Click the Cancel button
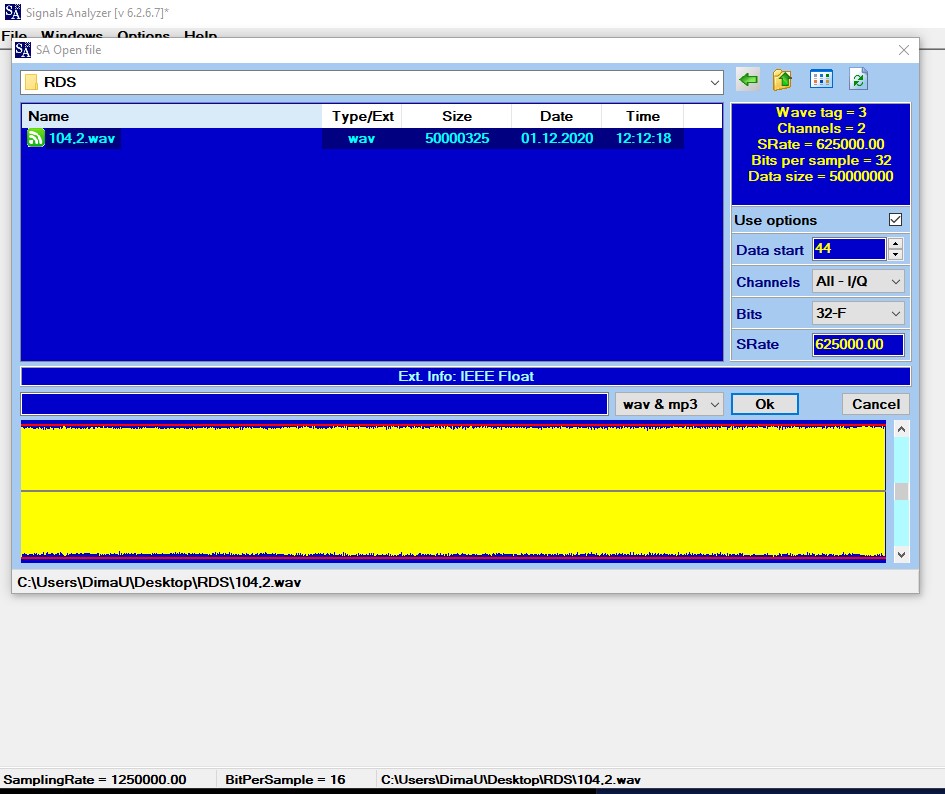 point(876,405)
